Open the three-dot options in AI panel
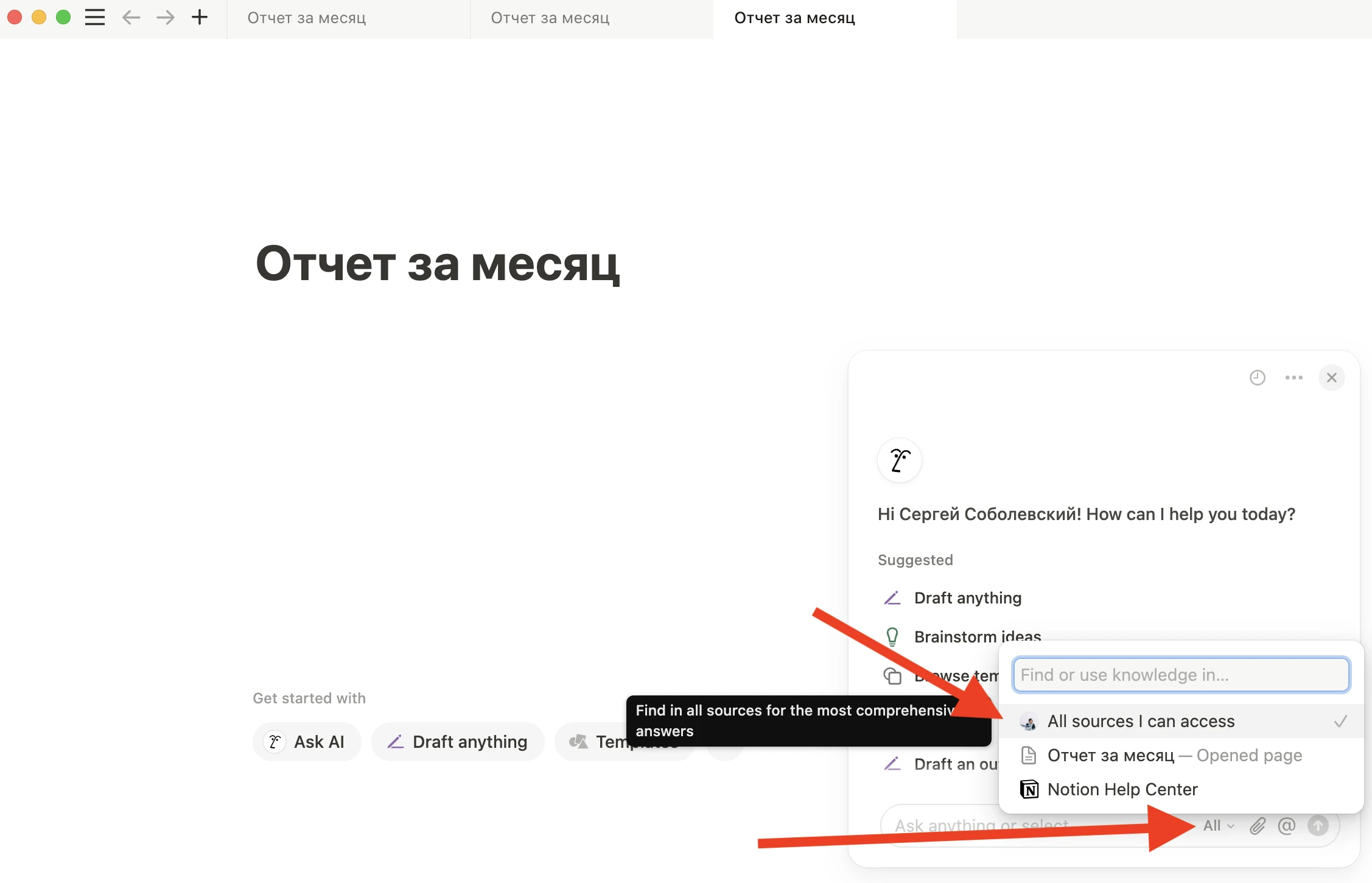This screenshot has height=883, width=1372. point(1294,378)
